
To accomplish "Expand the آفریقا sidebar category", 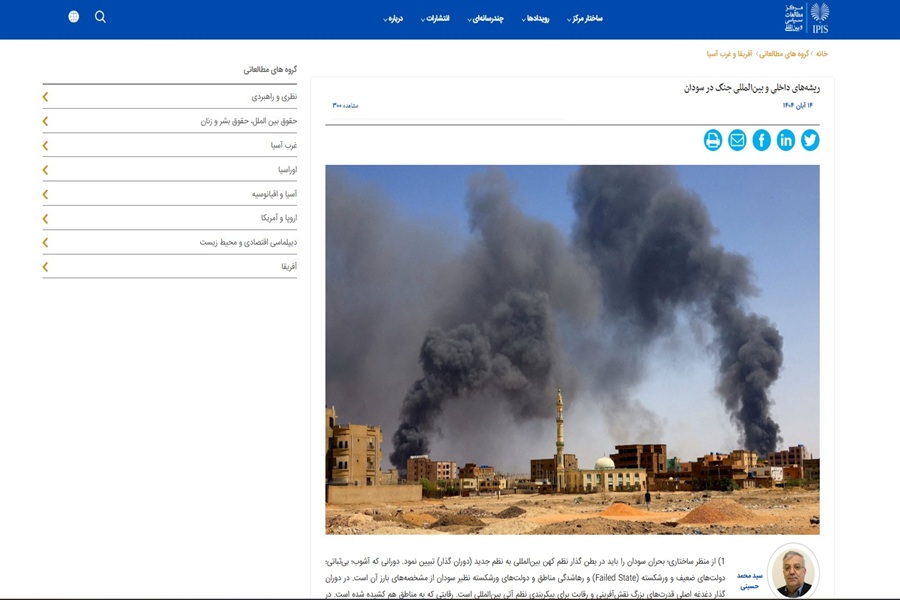I will click(46, 267).
